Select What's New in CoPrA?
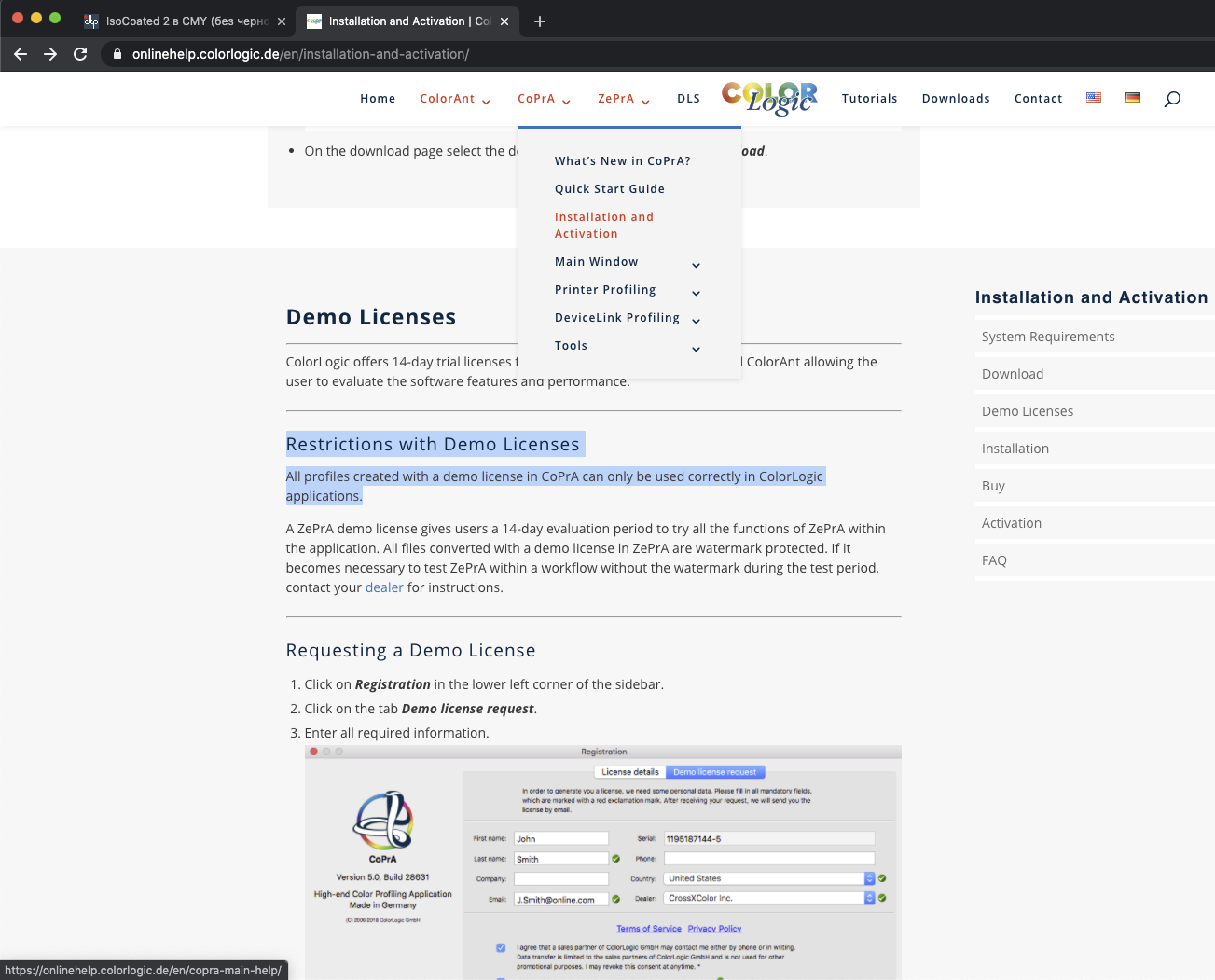Image resolution: width=1215 pixels, height=980 pixels. coord(623,161)
